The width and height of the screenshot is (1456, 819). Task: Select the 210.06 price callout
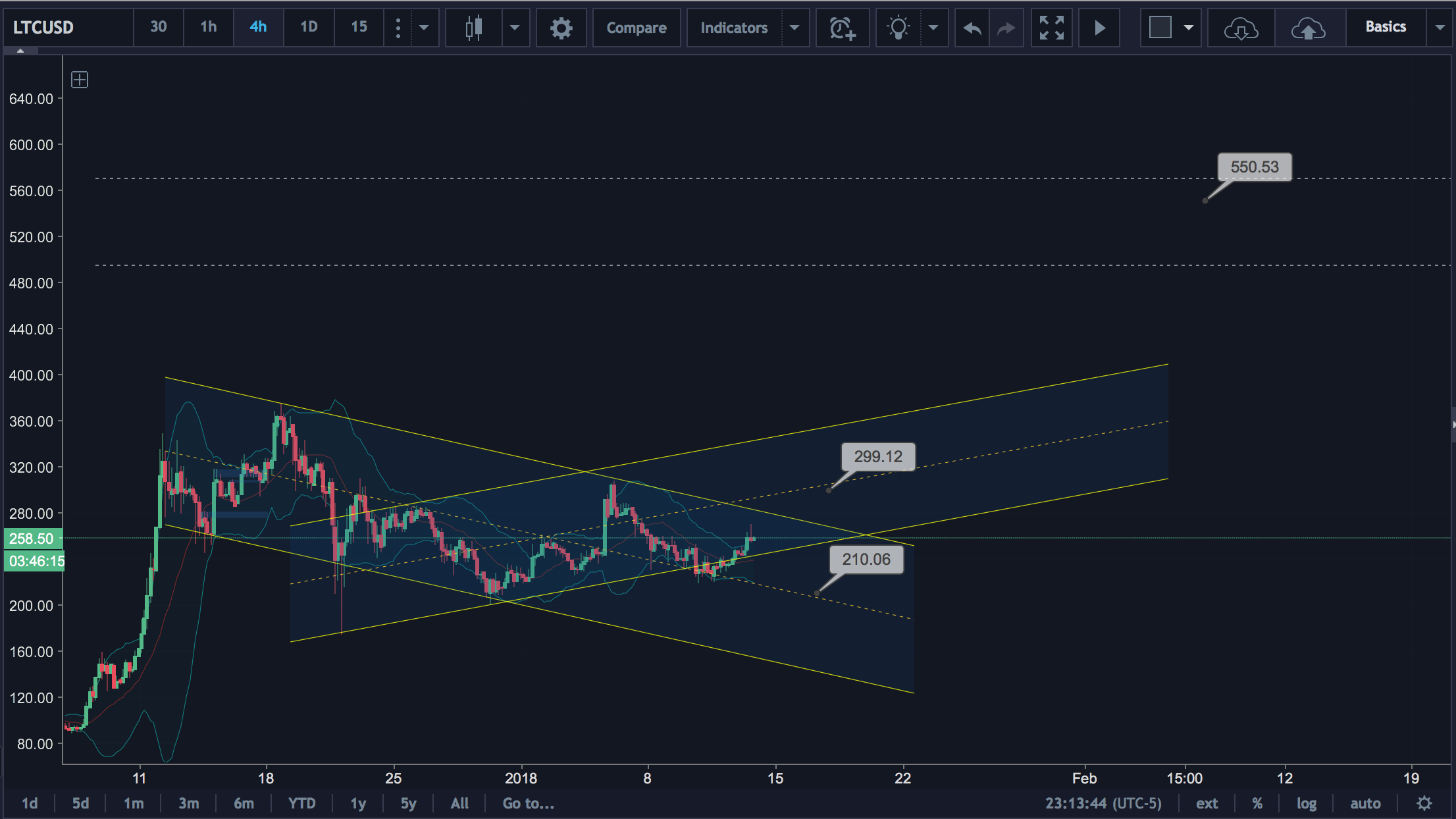[866, 560]
